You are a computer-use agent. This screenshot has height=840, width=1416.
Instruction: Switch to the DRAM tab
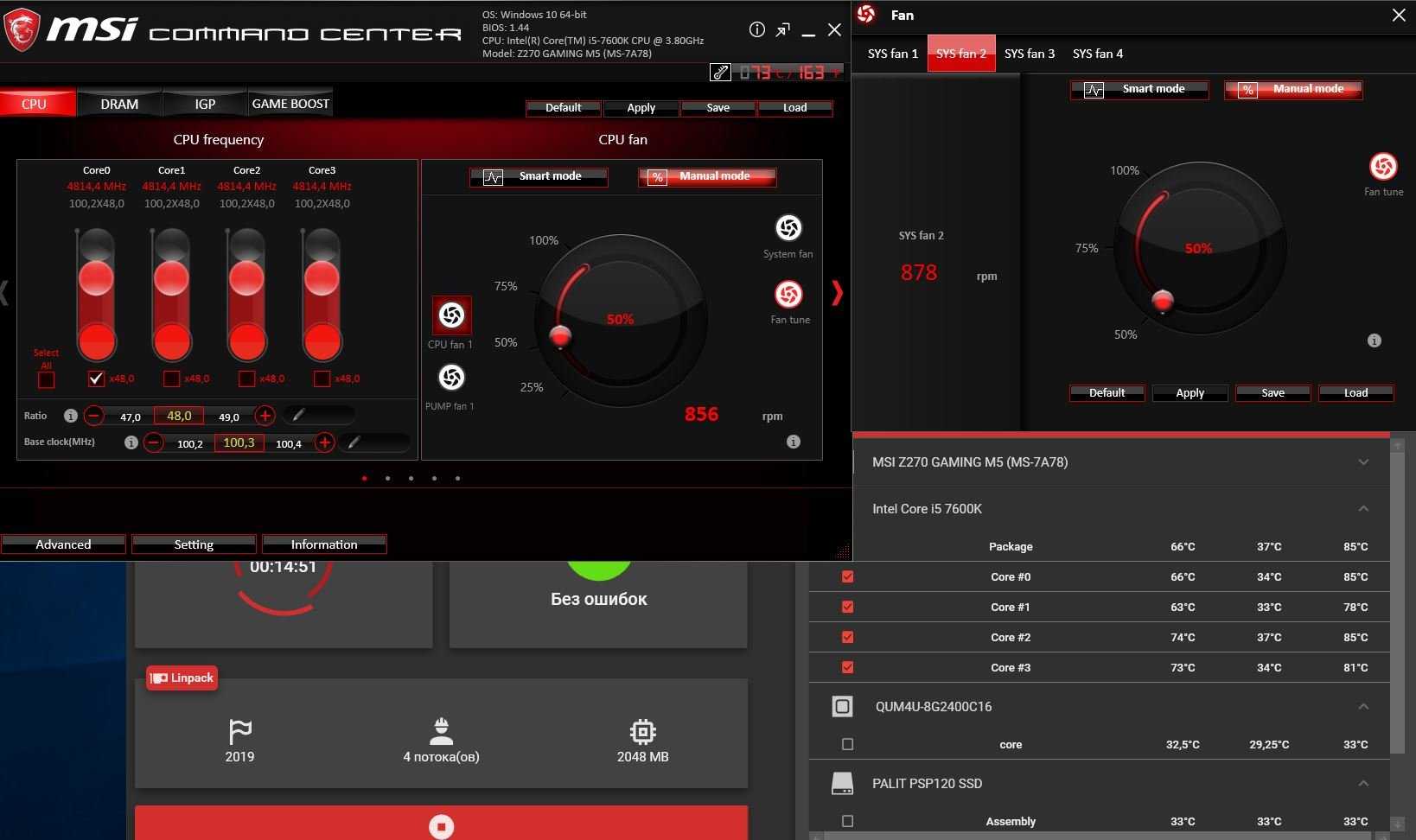119,104
